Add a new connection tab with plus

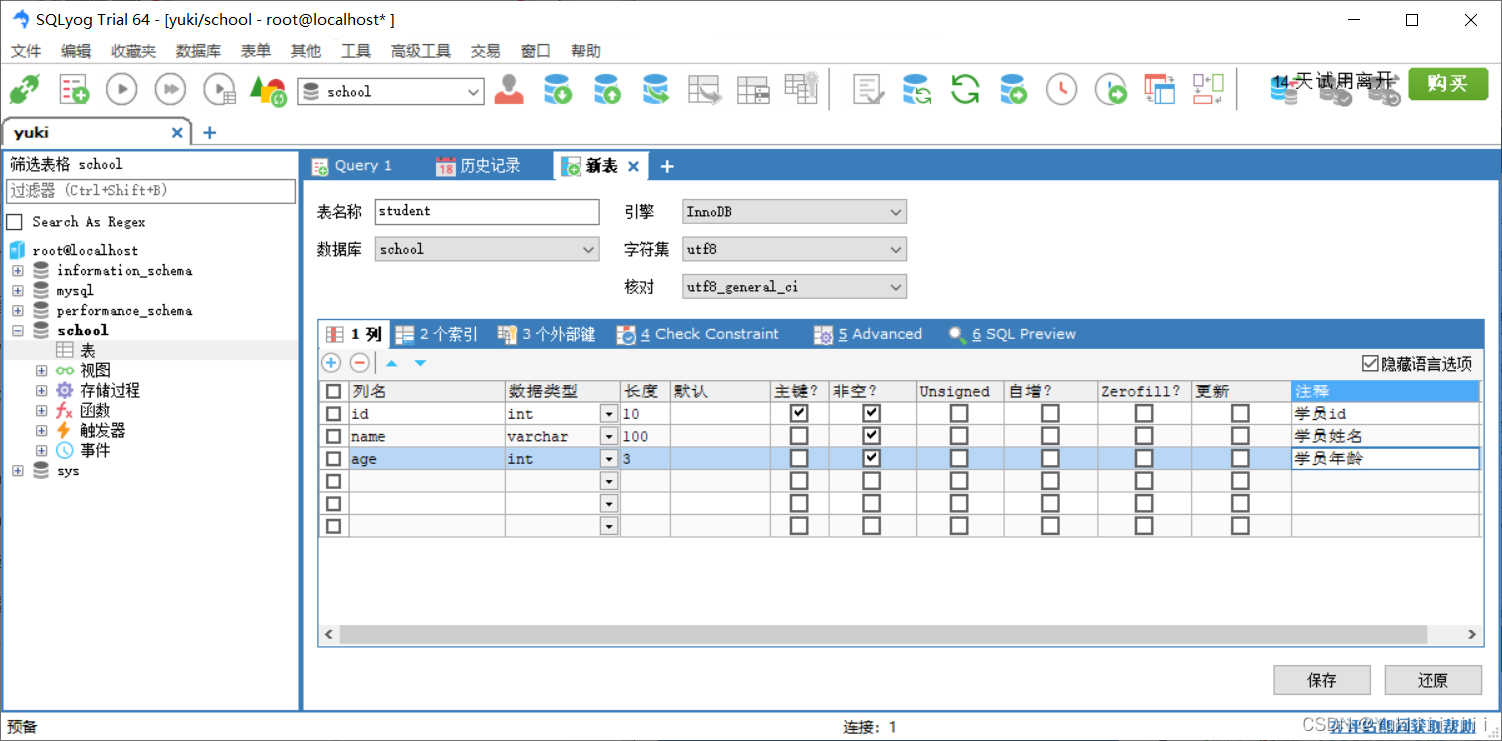209,133
